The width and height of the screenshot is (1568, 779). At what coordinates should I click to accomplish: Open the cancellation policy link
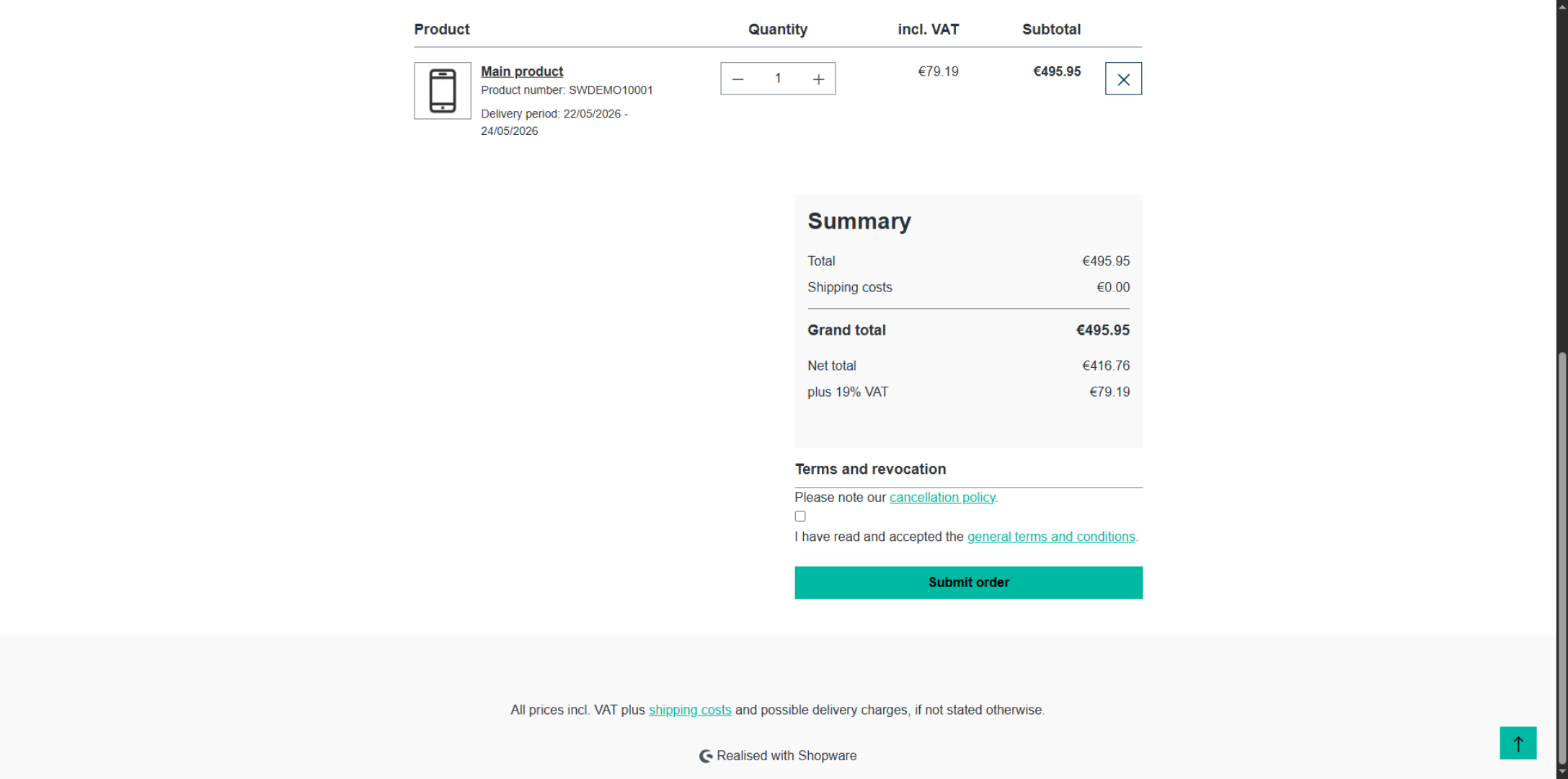pyautogui.click(x=942, y=497)
